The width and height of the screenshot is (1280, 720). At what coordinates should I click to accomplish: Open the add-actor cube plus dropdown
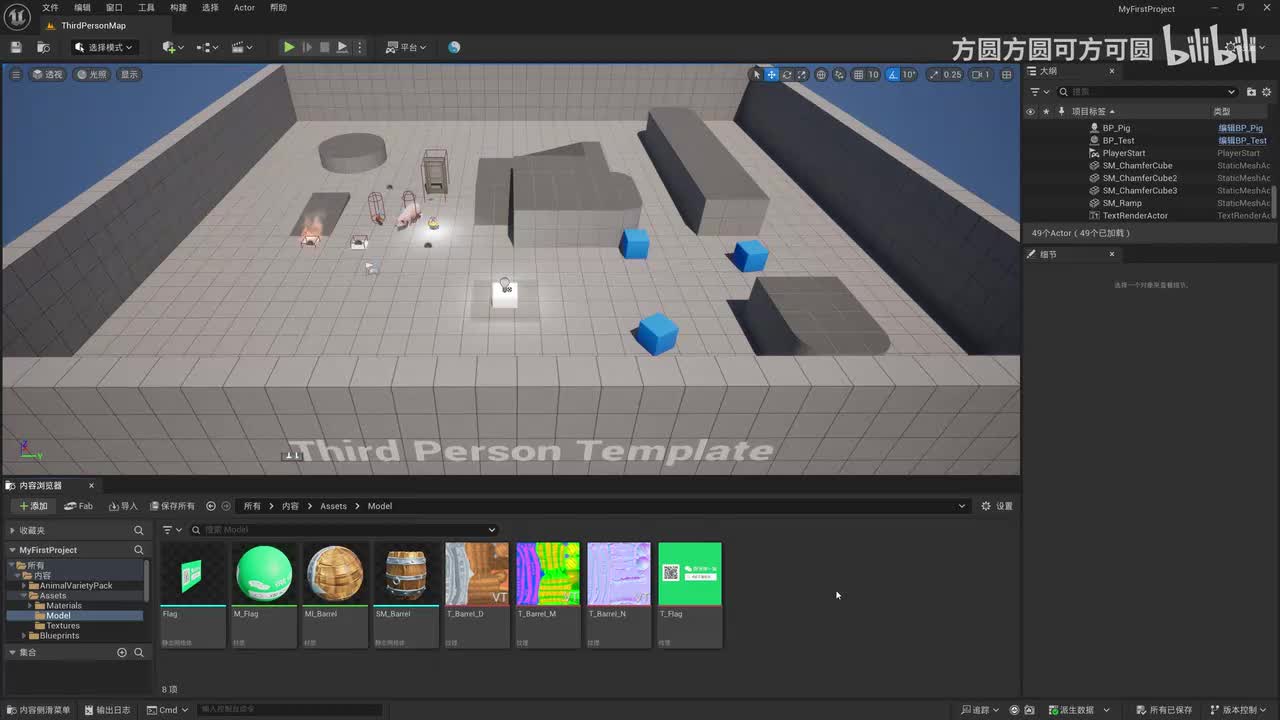[172, 47]
